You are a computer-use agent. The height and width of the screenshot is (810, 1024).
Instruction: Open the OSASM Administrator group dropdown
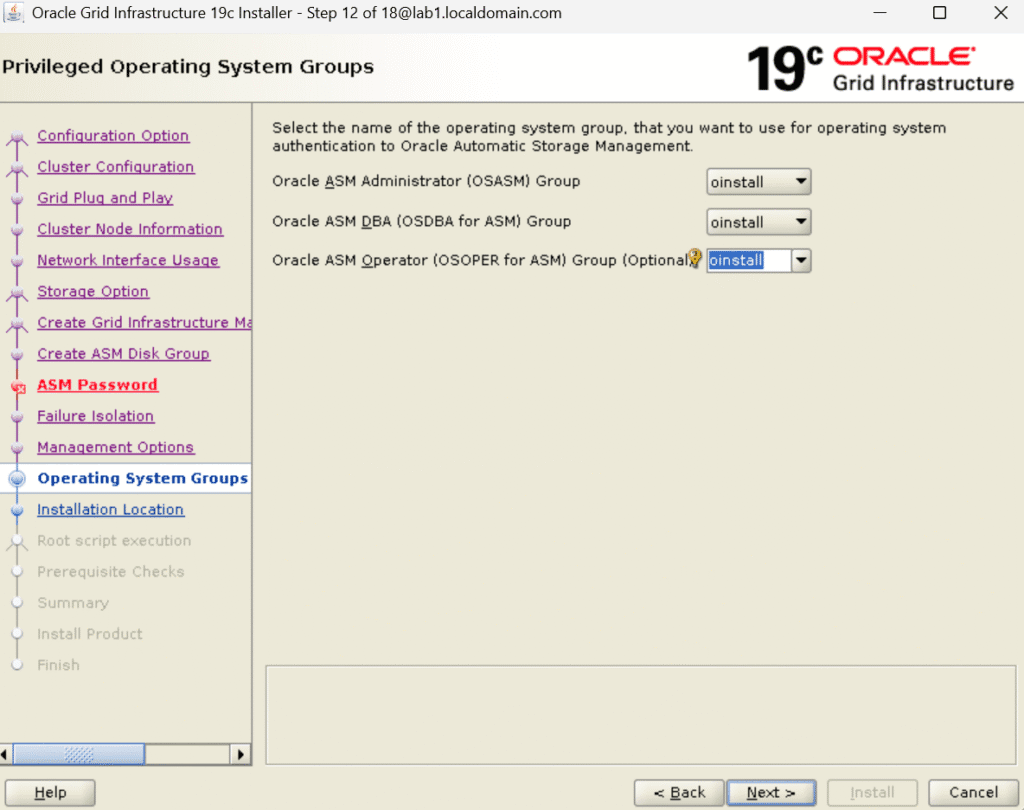758,182
